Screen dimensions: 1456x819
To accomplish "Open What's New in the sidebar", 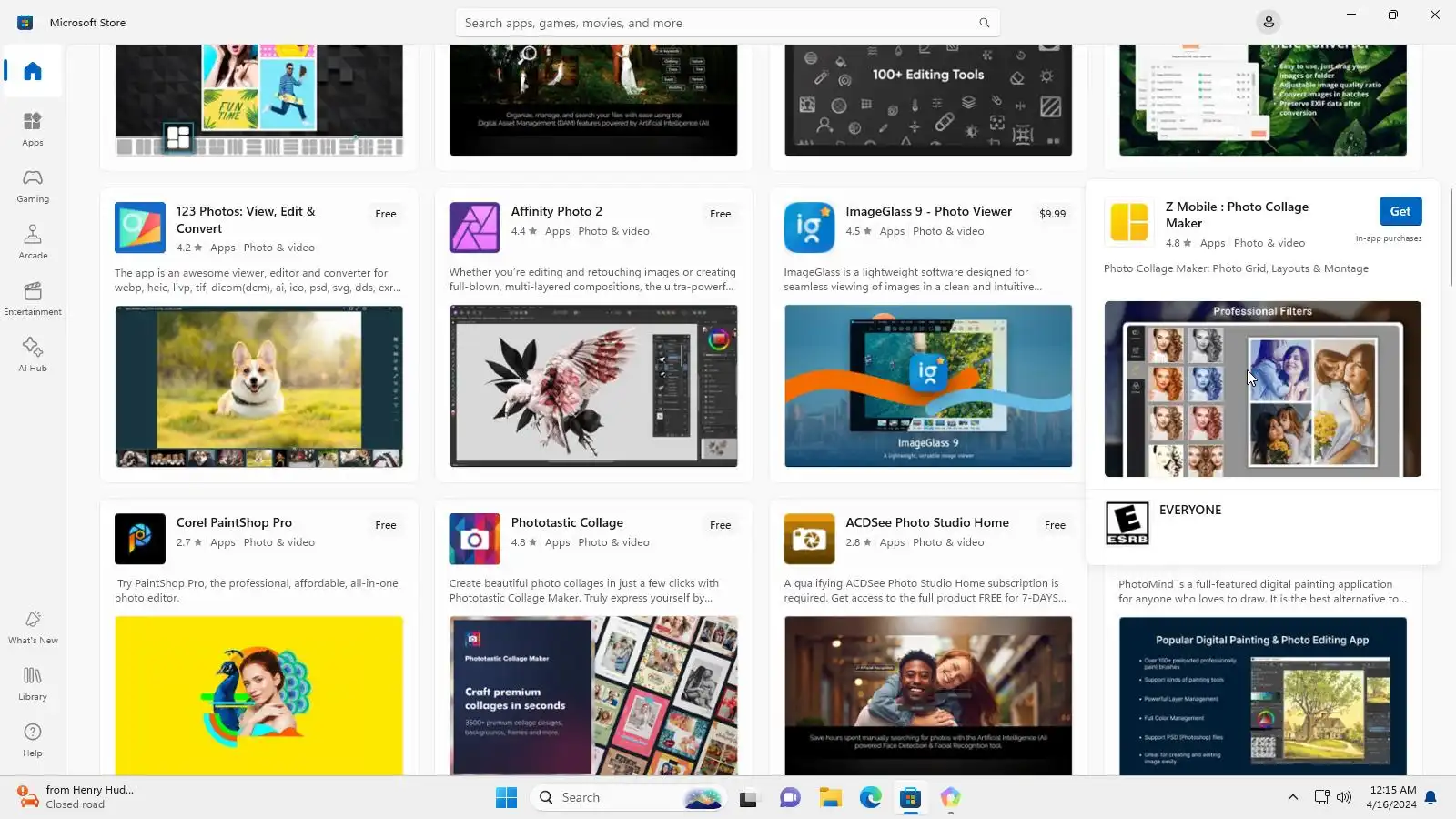I will coord(33,627).
